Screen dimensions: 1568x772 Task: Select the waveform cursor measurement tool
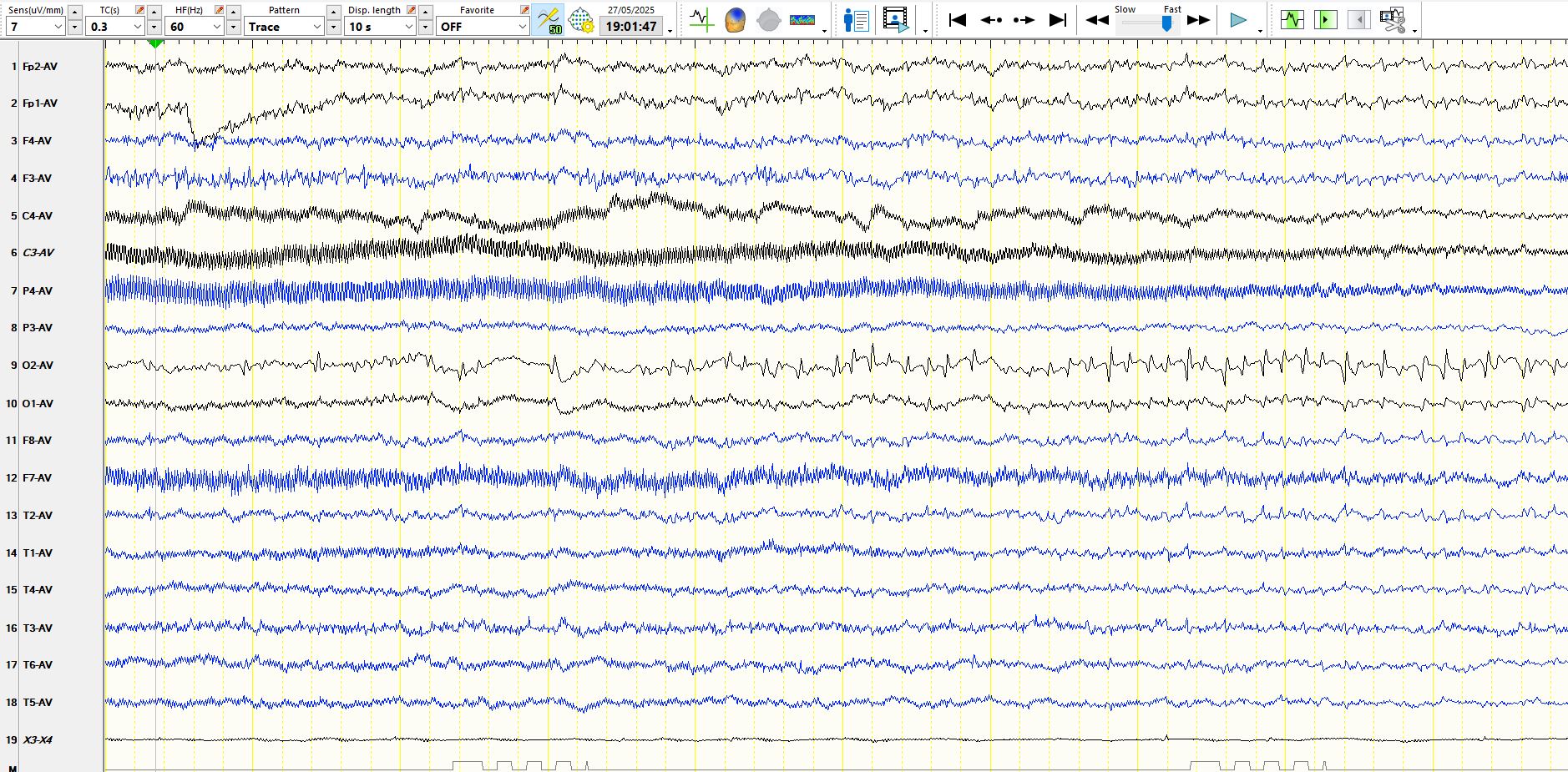[x=701, y=20]
